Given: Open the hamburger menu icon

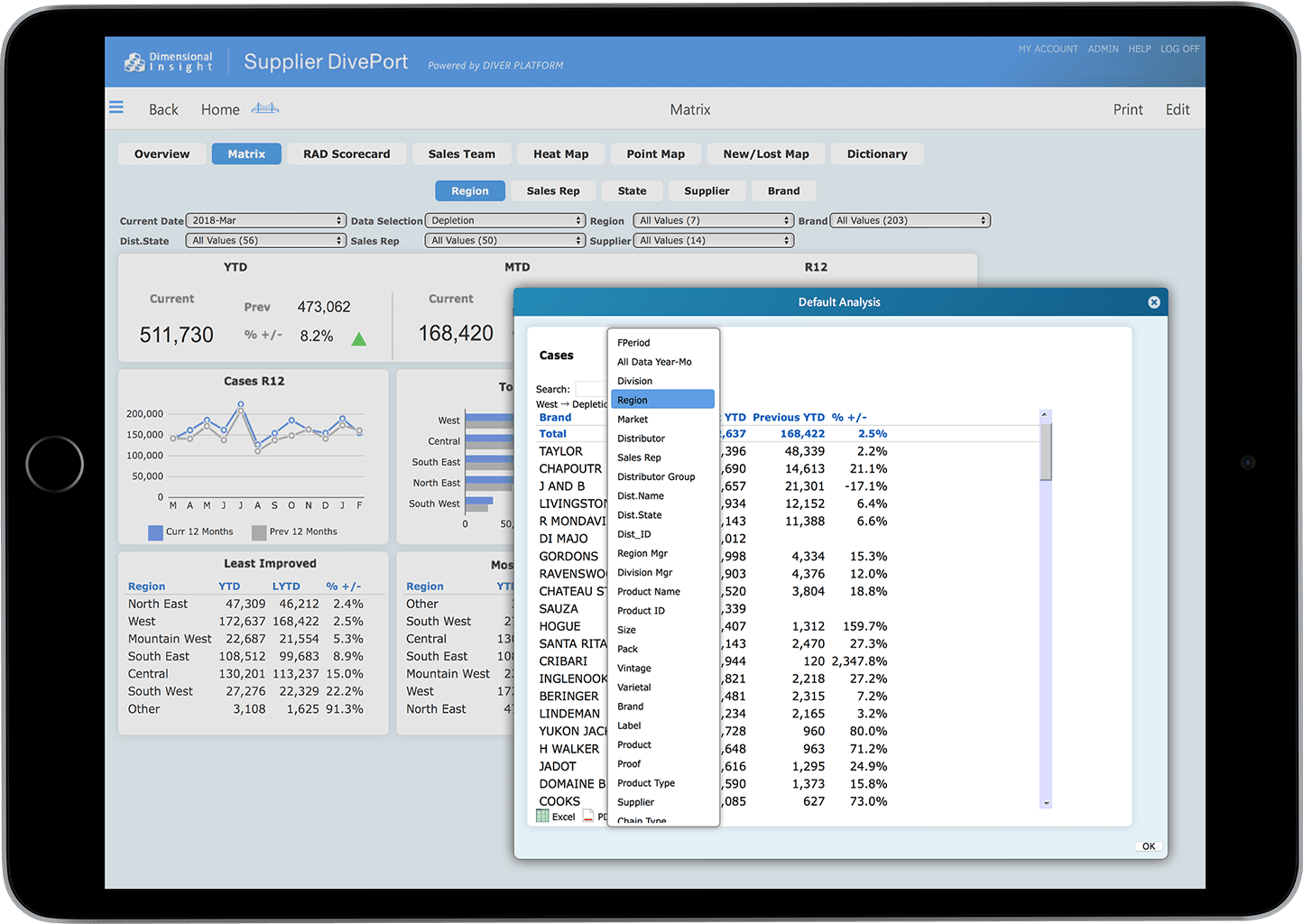Looking at the screenshot, I should point(116,107).
